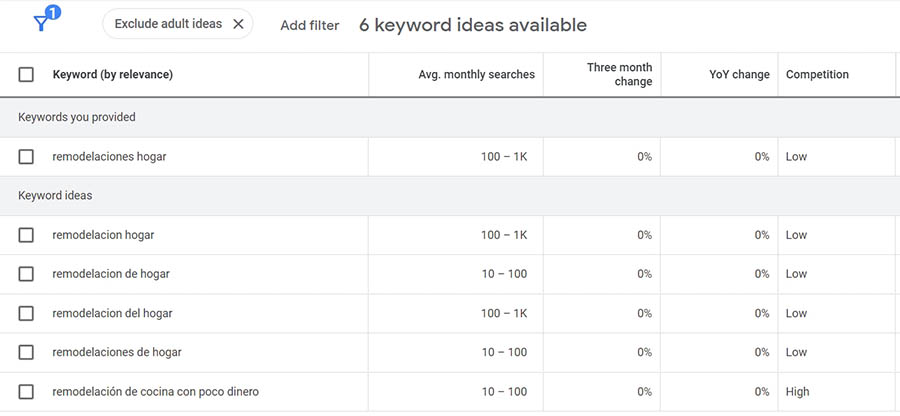Image resolution: width=900 pixels, height=416 pixels.
Task: Sort by Three month change header
Action: click(x=619, y=74)
